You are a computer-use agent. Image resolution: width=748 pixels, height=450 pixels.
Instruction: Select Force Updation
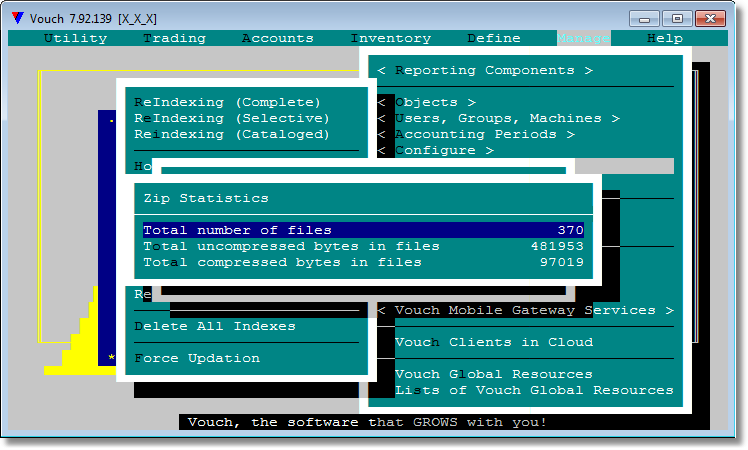pyautogui.click(x=197, y=359)
